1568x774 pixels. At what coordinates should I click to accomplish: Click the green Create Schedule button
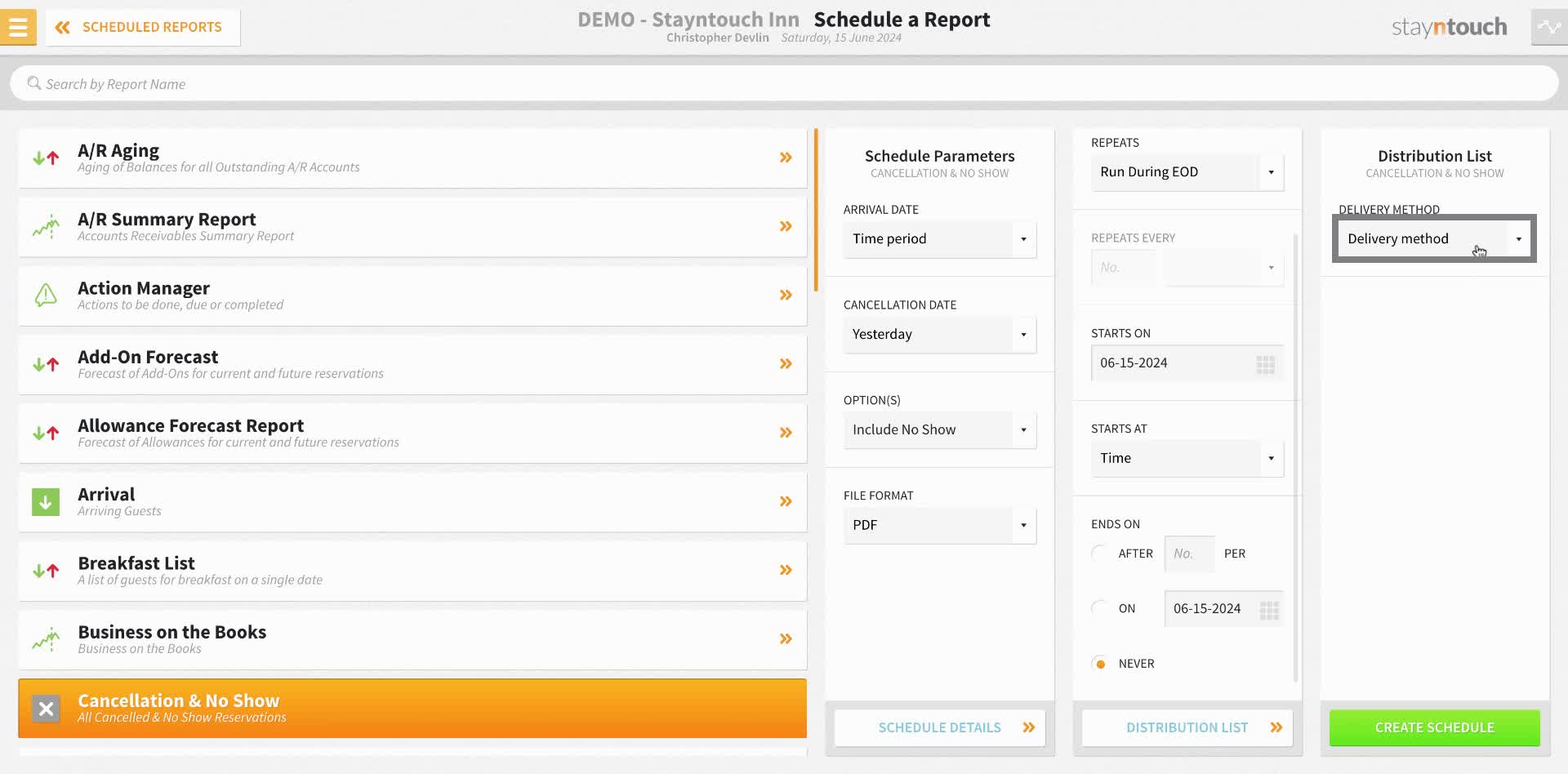(1435, 727)
